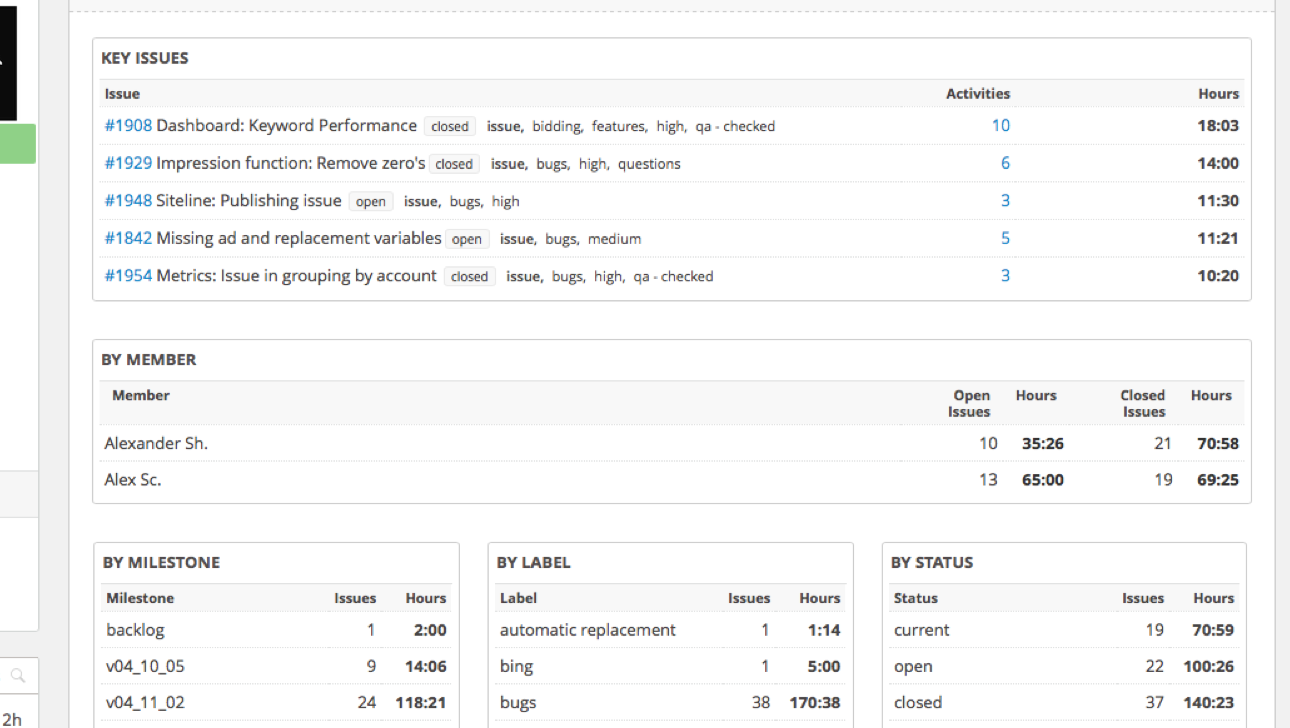This screenshot has height=728, width=1290.
Task: Click the current status row
Action: pyautogui.click(x=1064, y=630)
